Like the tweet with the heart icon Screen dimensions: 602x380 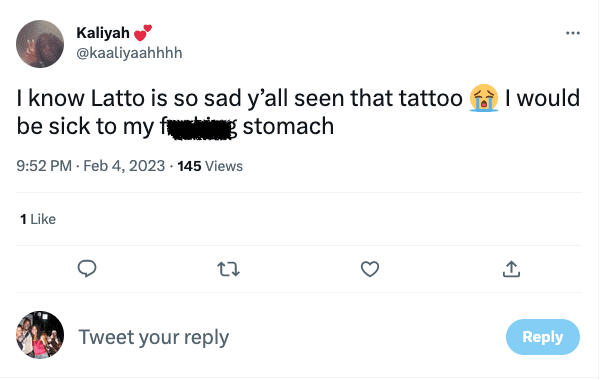pyautogui.click(x=370, y=269)
